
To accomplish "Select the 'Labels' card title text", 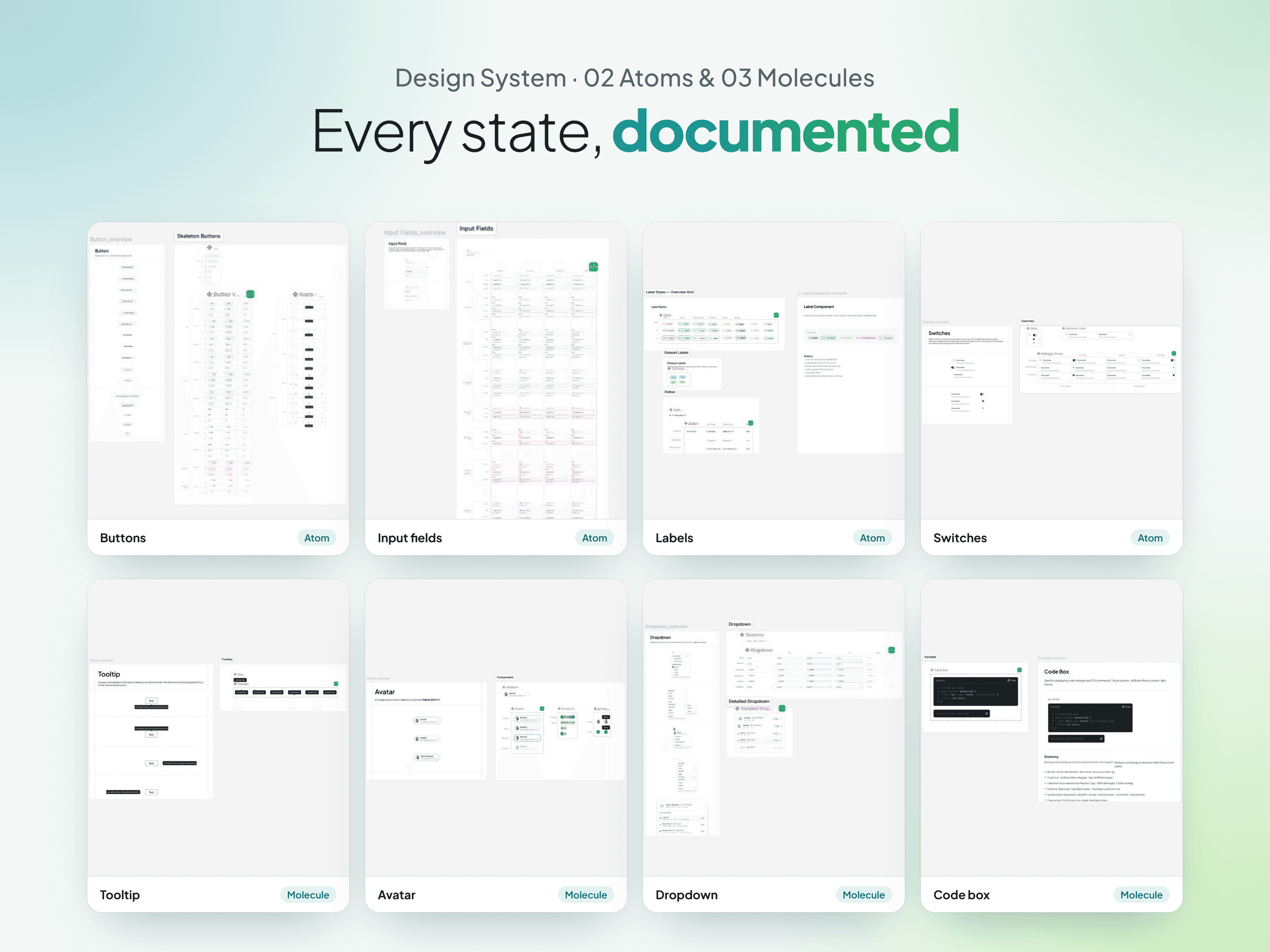I will (675, 538).
